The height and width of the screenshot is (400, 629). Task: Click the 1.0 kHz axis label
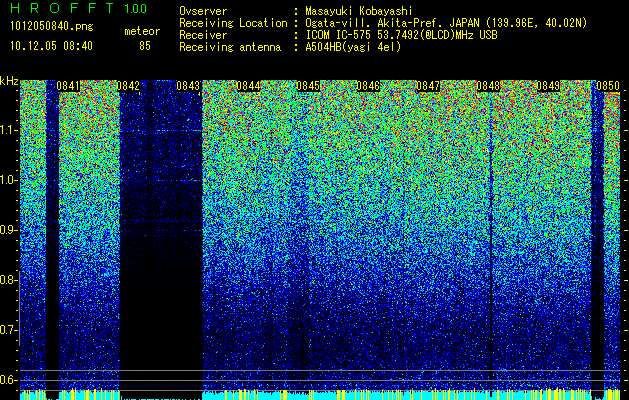[8, 180]
